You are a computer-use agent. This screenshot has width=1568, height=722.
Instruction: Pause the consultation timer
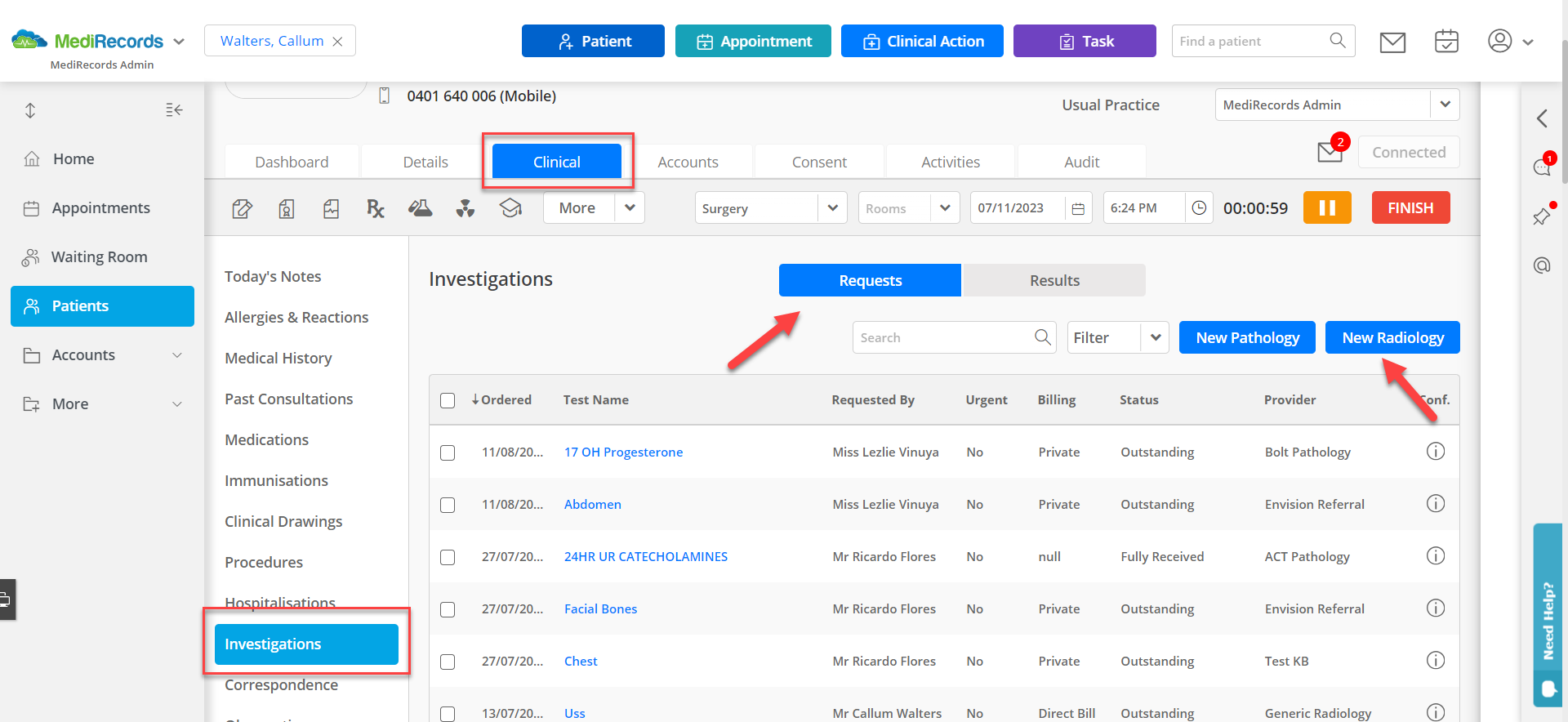(x=1327, y=207)
